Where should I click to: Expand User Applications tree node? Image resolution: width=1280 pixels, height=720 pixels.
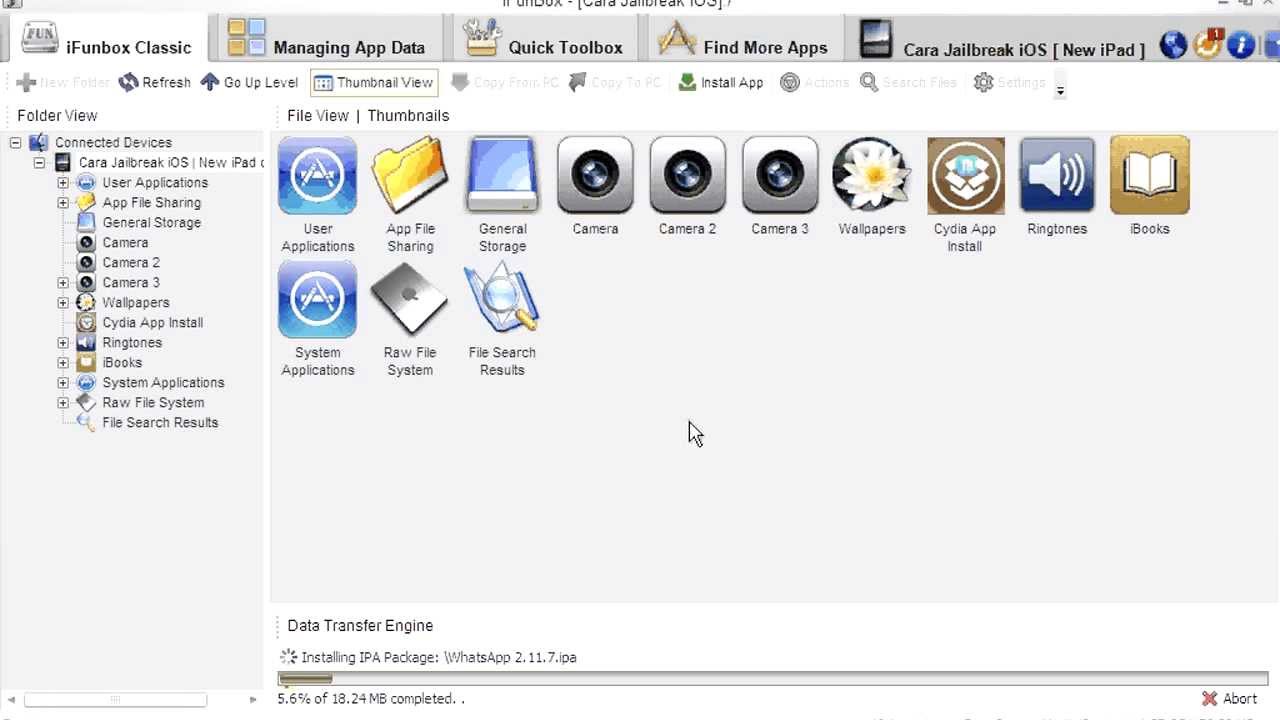tap(63, 182)
